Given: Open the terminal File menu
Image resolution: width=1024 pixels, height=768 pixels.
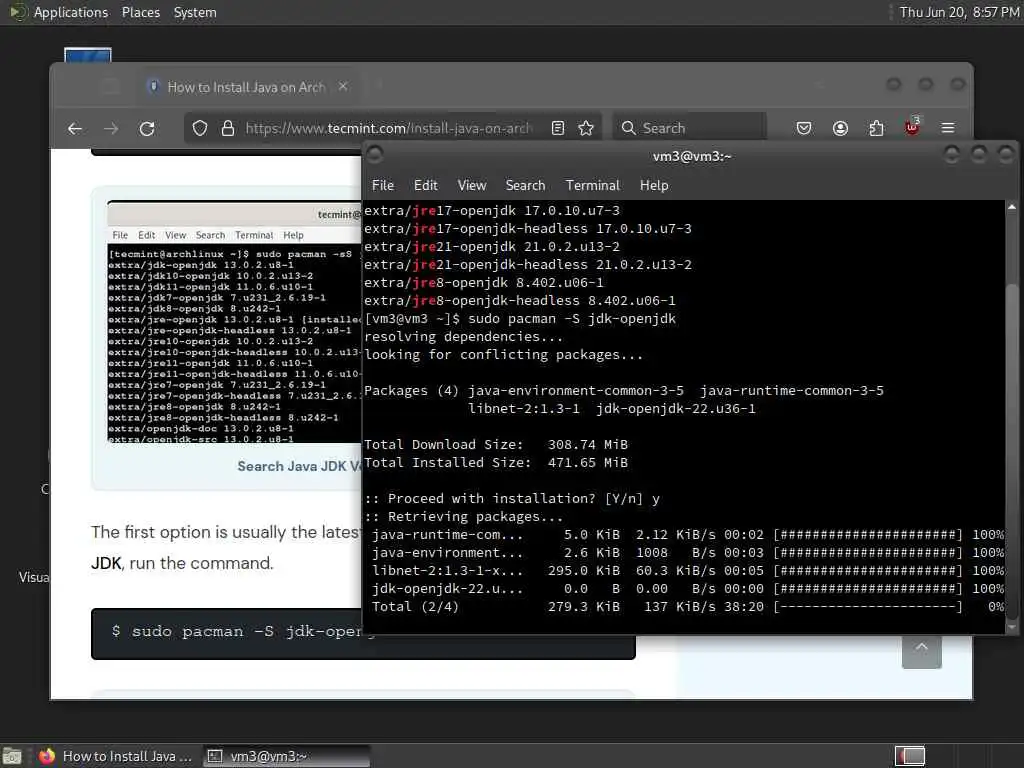Looking at the screenshot, I should pos(383,185).
